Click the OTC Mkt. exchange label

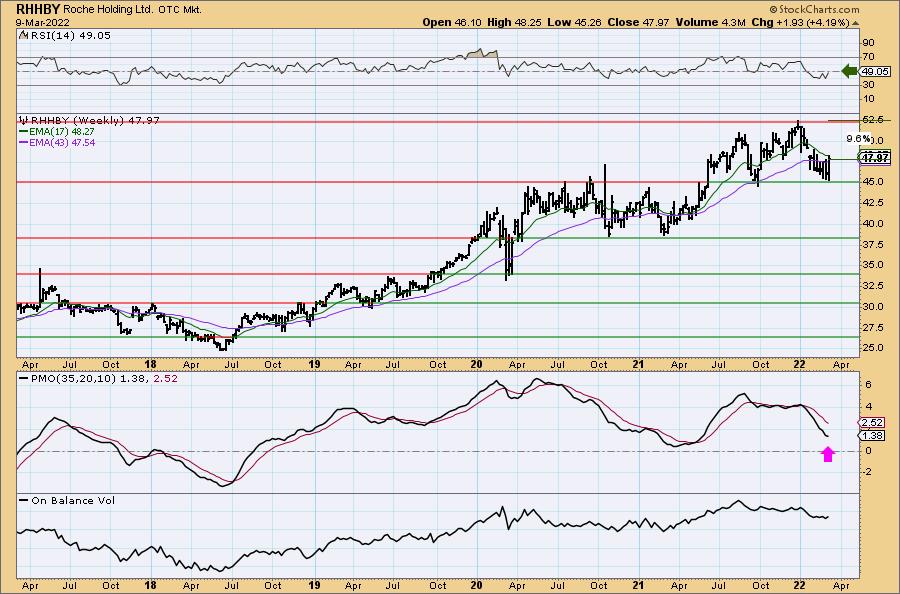click(x=179, y=10)
